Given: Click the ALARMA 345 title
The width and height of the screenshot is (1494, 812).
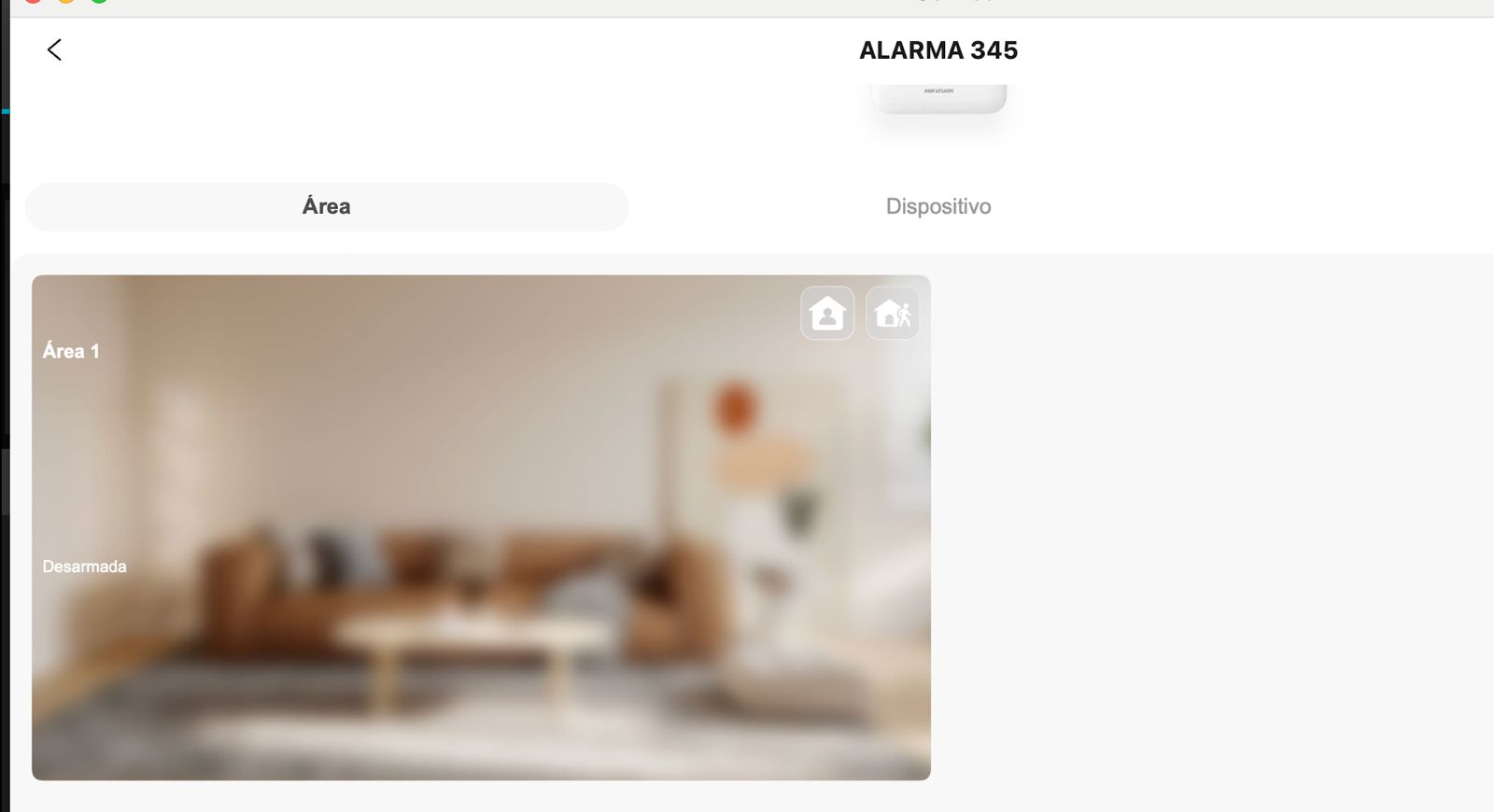Looking at the screenshot, I should tap(938, 50).
